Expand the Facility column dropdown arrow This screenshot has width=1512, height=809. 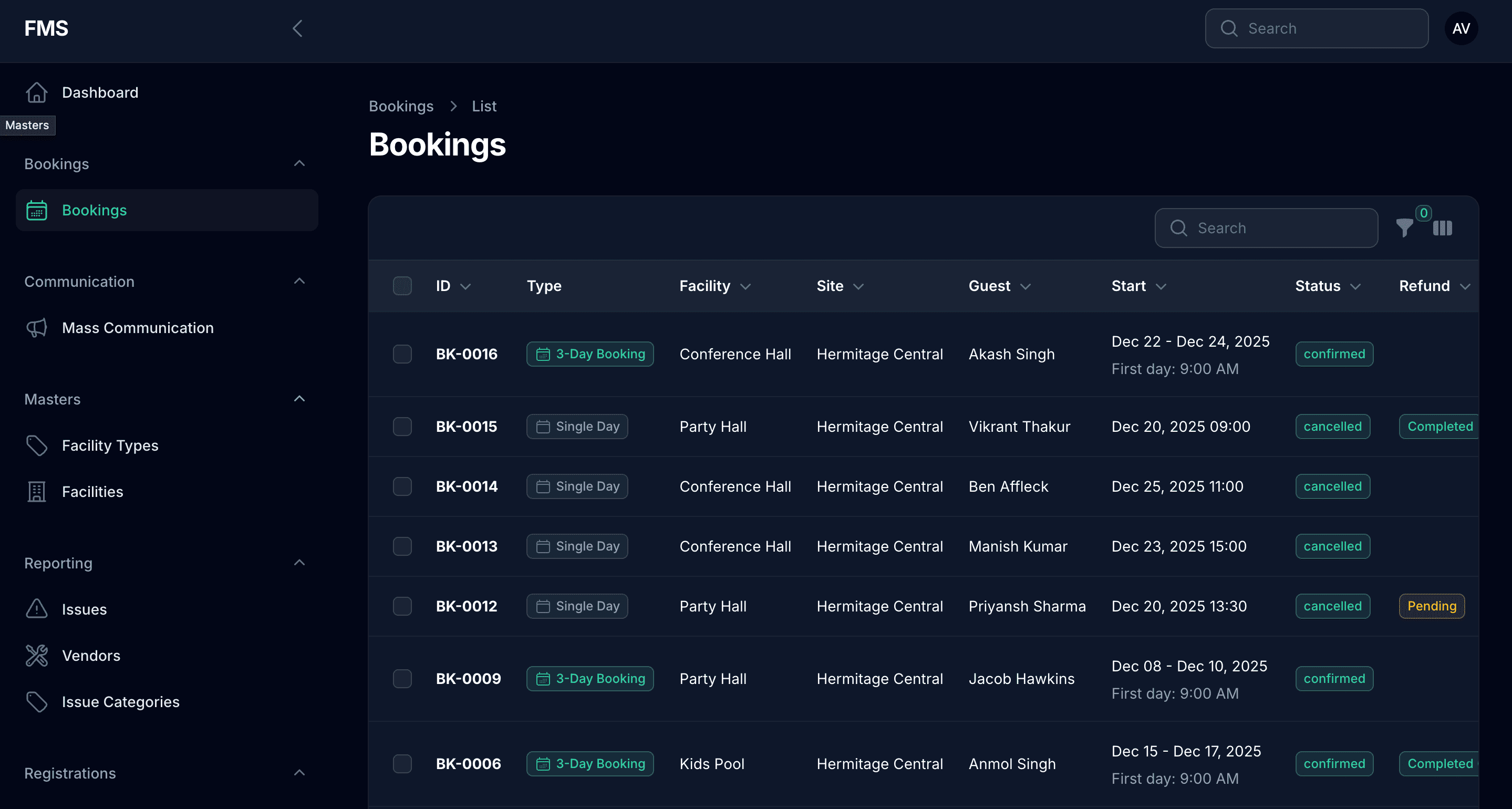(x=745, y=286)
